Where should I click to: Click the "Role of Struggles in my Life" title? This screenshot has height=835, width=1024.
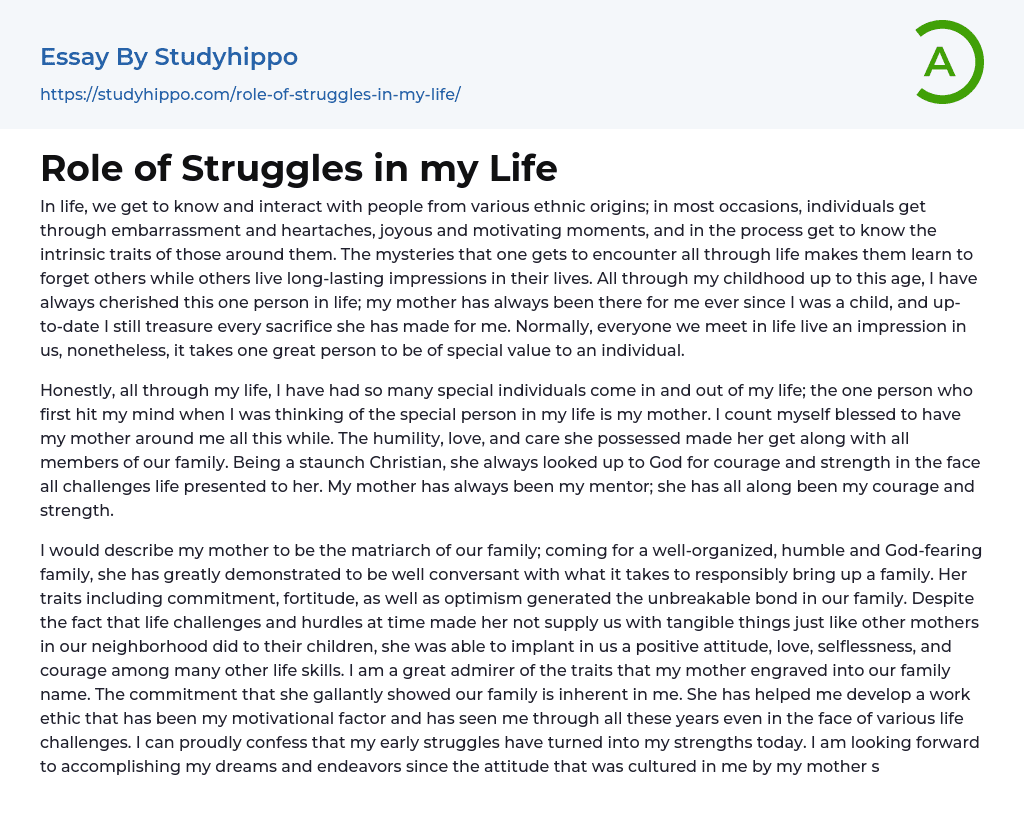298,168
